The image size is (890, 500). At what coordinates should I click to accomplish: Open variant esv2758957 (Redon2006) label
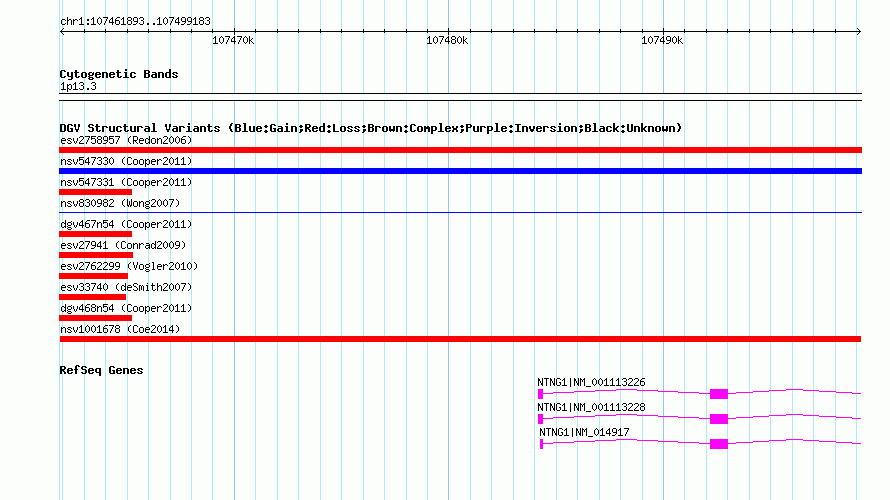point(126,140)
